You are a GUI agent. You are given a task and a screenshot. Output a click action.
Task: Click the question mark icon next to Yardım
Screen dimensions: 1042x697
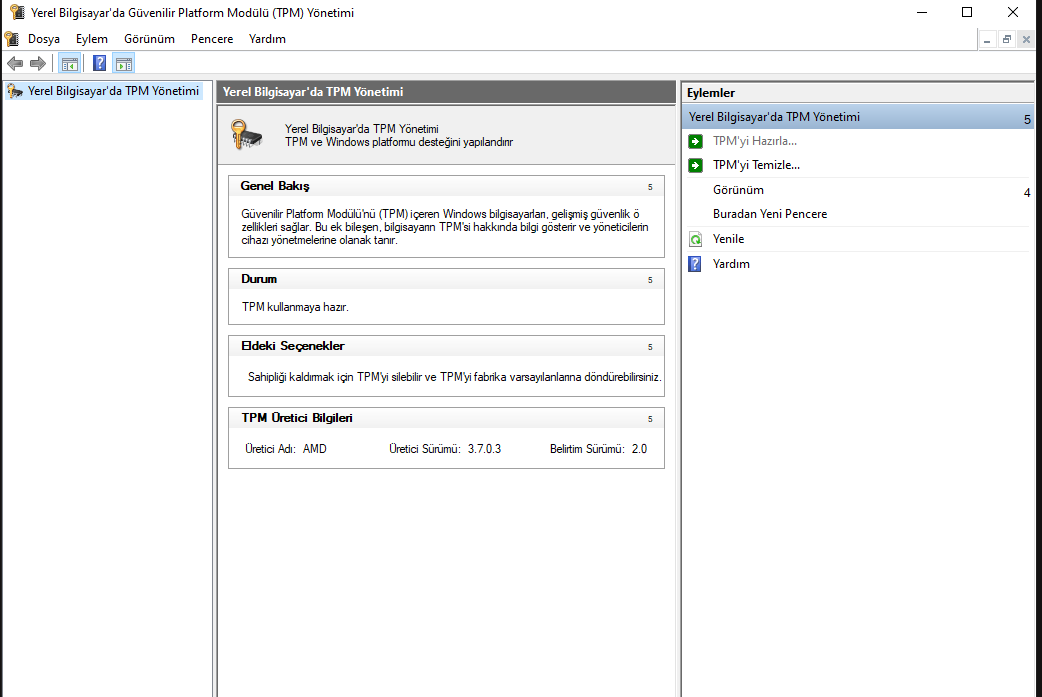click(695, 264)
